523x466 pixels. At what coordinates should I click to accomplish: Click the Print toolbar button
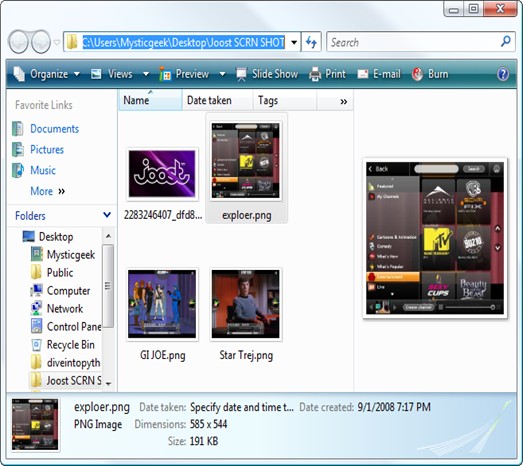327,74
